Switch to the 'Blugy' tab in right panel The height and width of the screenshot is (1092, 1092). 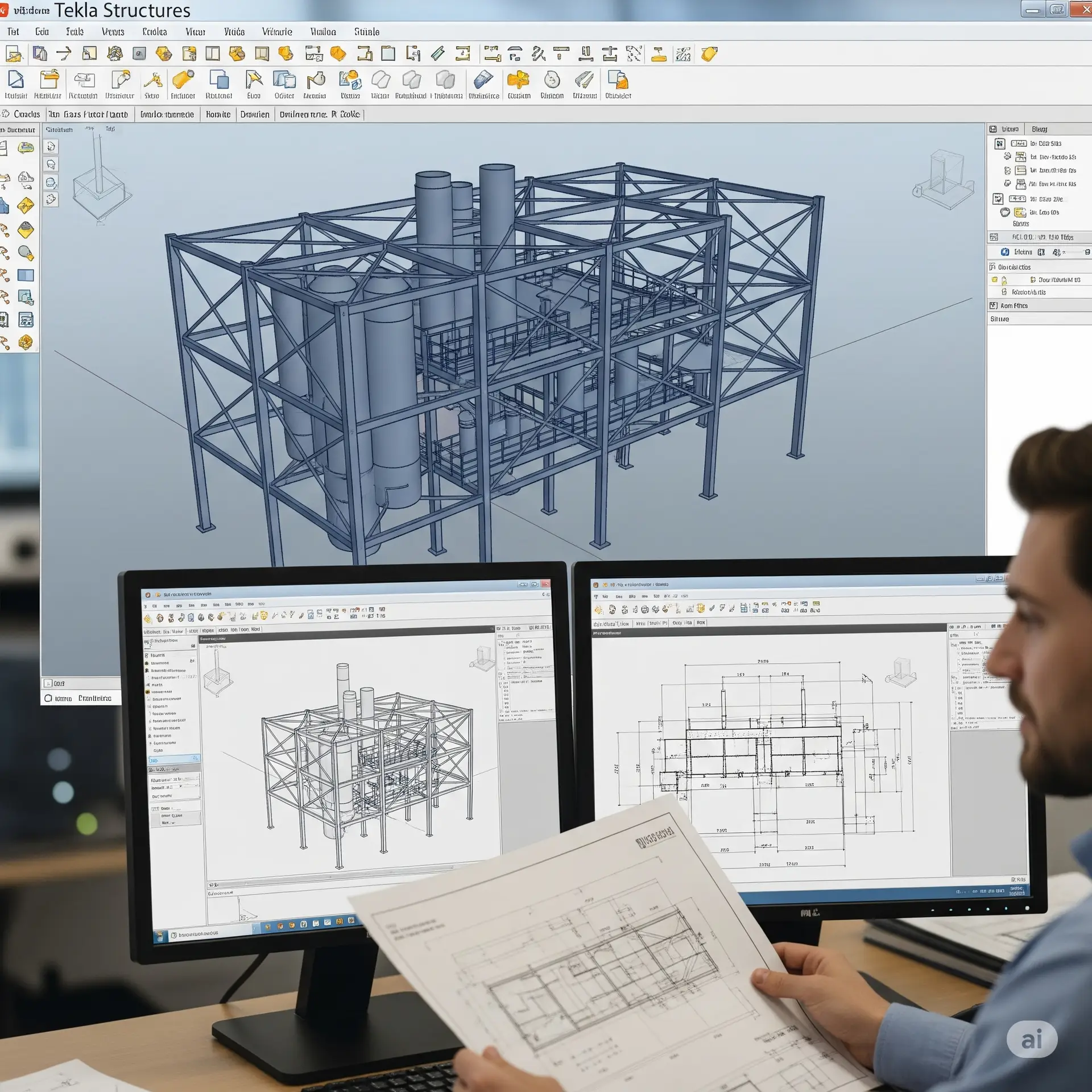[x=1039, y=129]
